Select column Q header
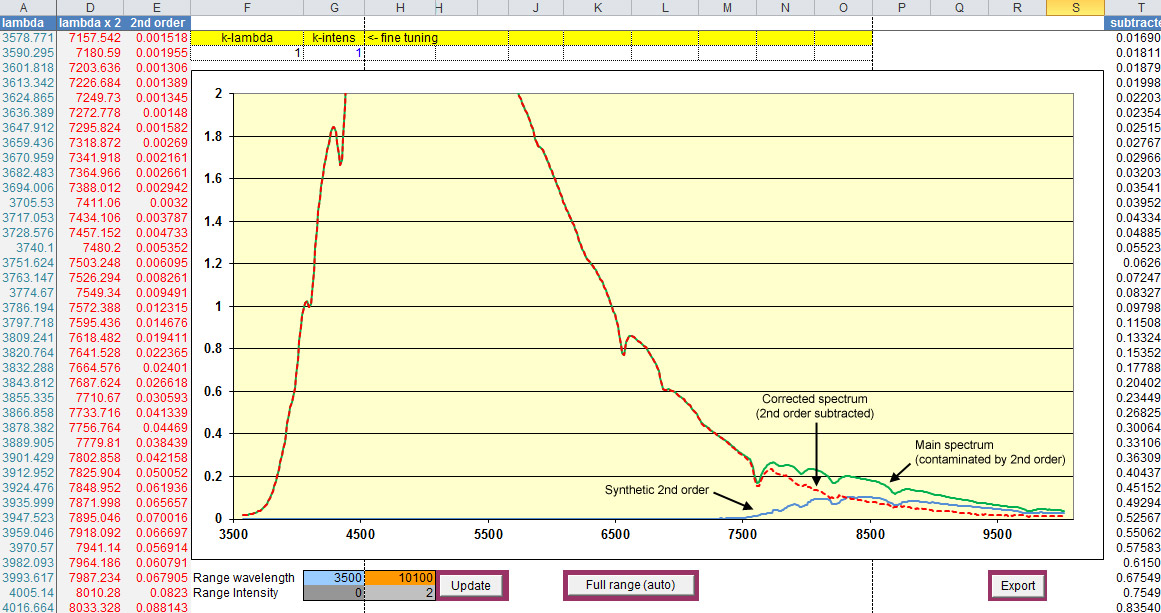Viewport: 1161px width, 613px height. click(959, 7)
